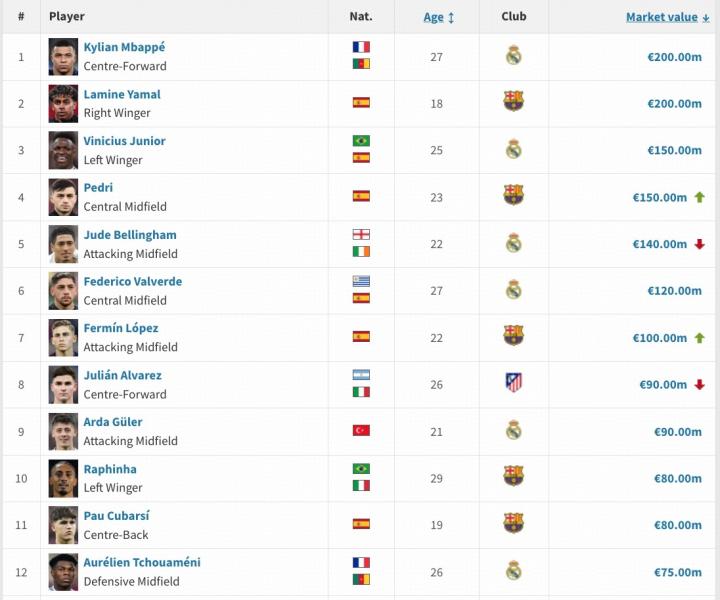Click the Turkey flag next to Arda Güler
Image resolution: width=720 pixels, height=600 pixels.
pos(361,430)
